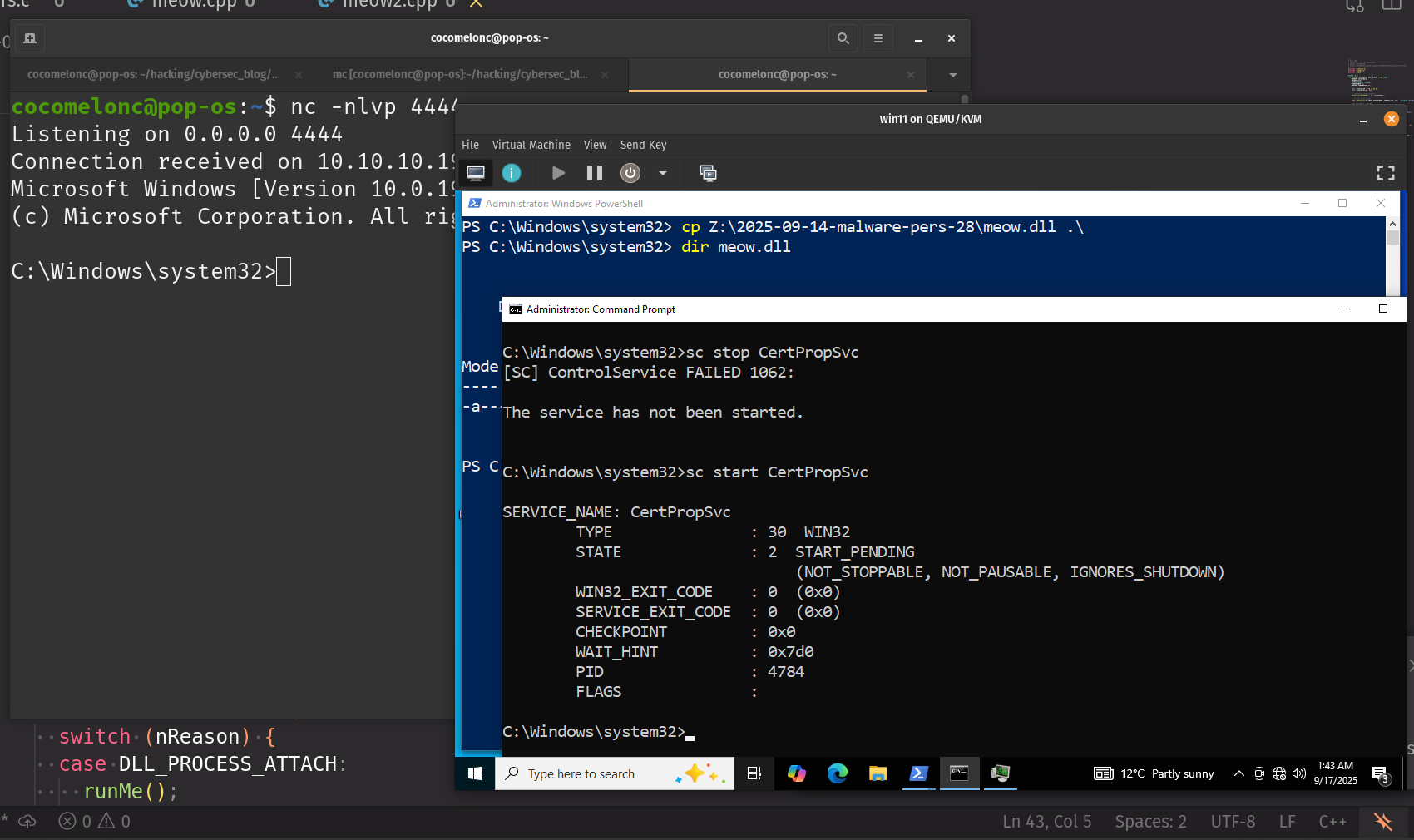This screenshot has height=840, width=1414.
Task: Open Task View on Windows taskbar
Action: [x=754, y=773]
